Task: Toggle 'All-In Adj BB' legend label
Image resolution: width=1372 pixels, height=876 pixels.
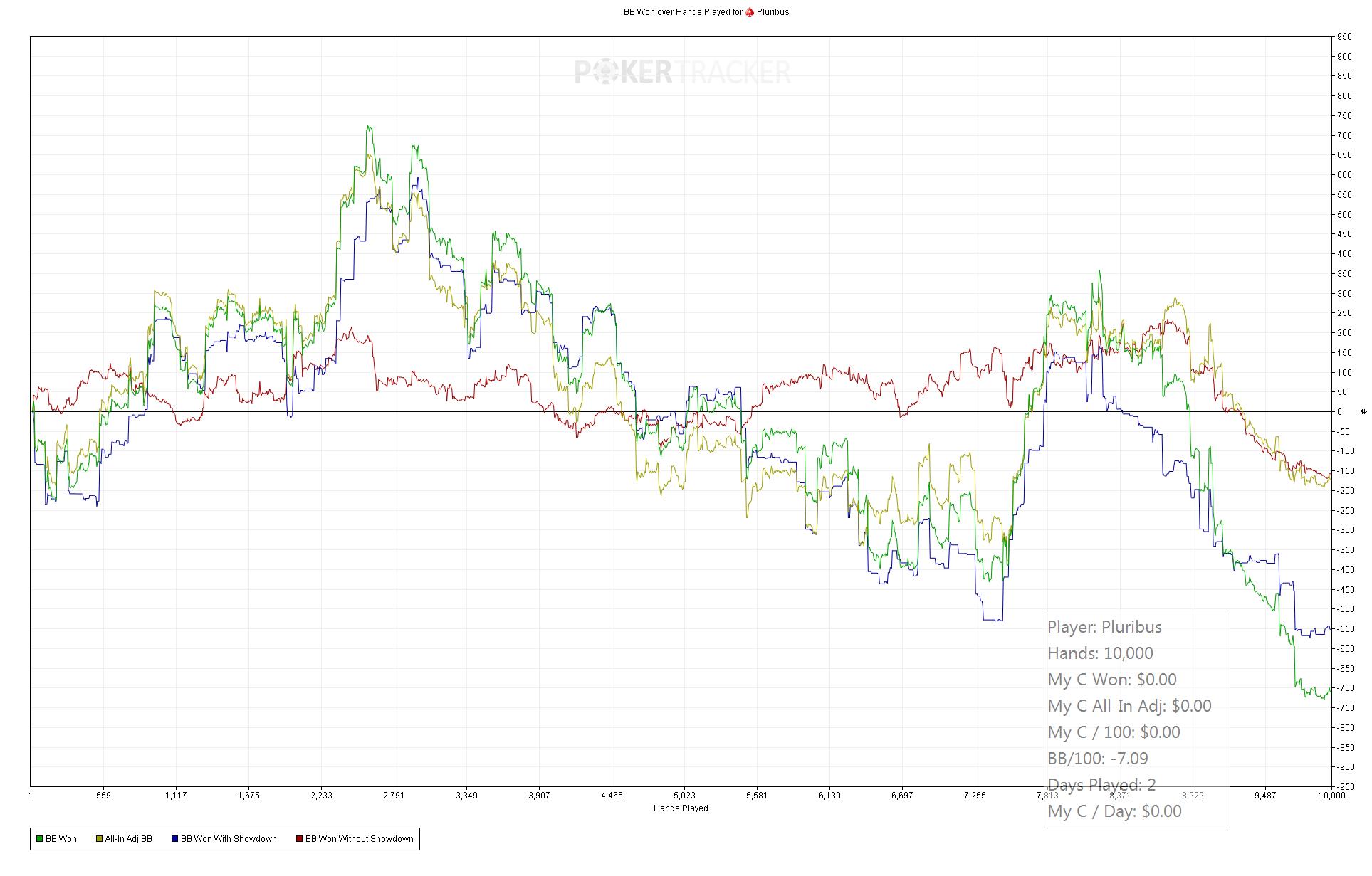Action: [x=128, y=839]
